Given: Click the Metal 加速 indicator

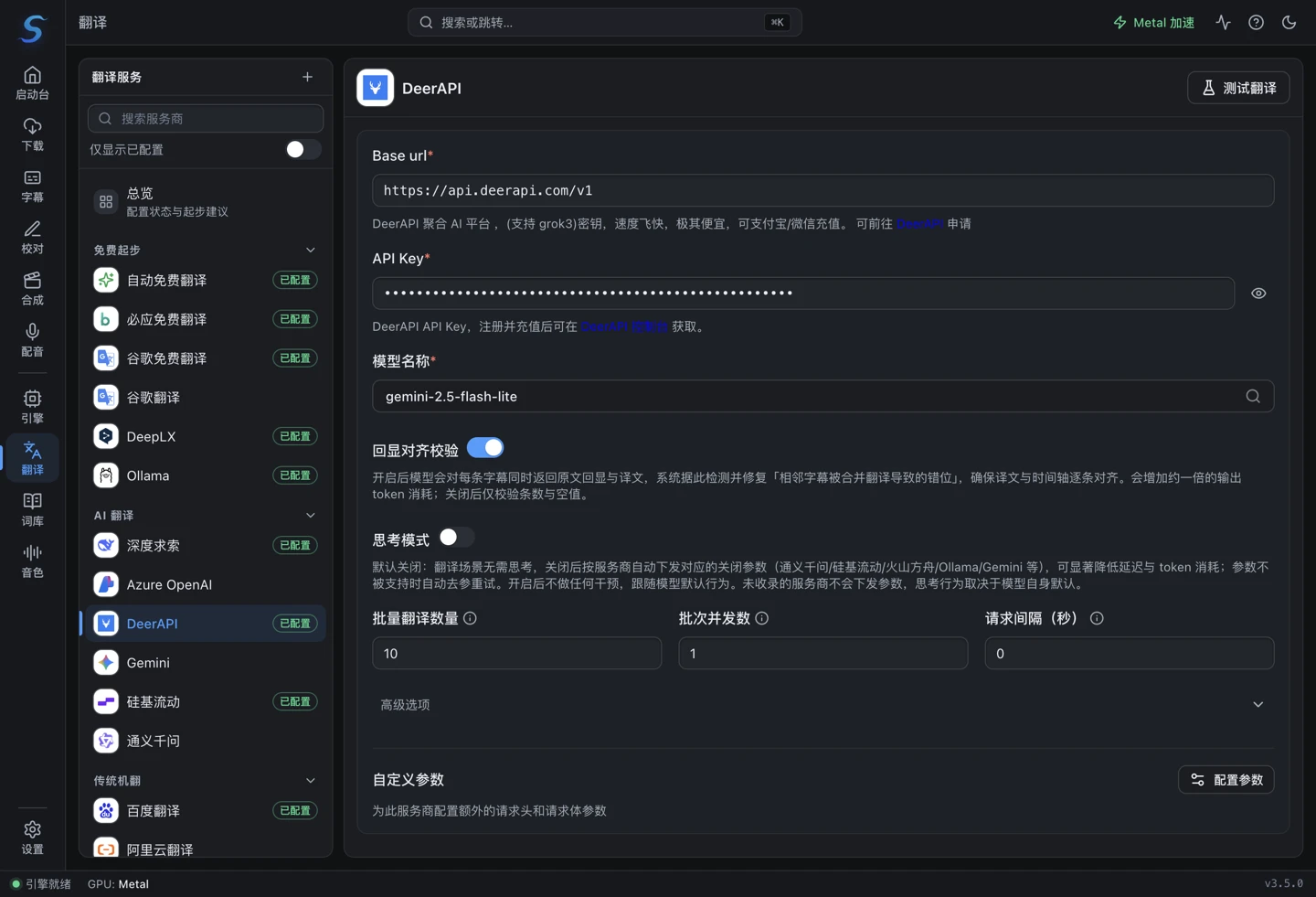Looking at the screenshot, I should (1153, 22).
